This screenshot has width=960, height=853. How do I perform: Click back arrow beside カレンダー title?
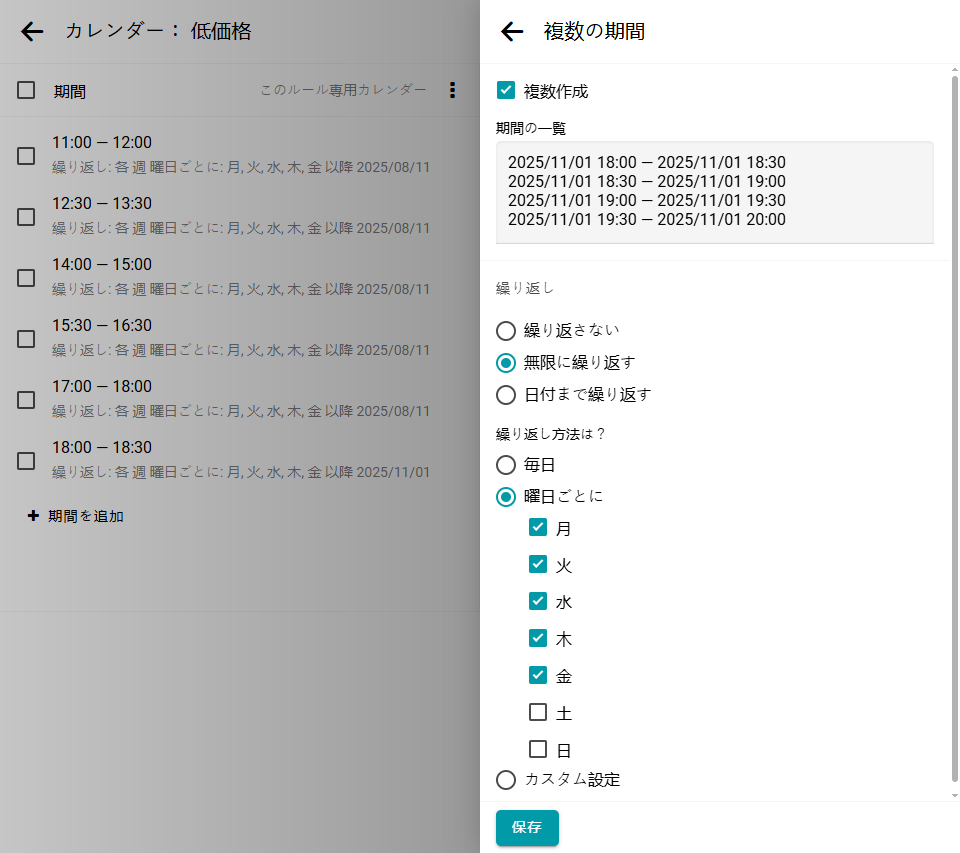(x=32, y=32)
